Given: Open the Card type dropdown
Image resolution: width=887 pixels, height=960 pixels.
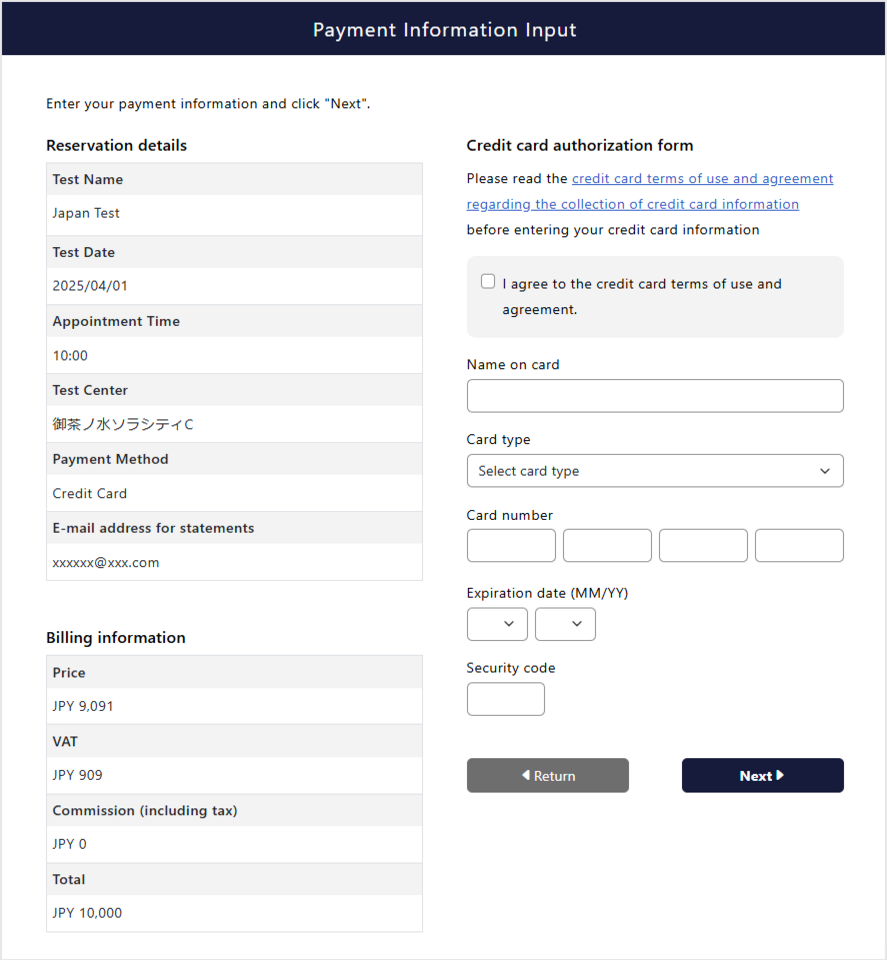Looking at the screenshot, I should coord(655,470).
